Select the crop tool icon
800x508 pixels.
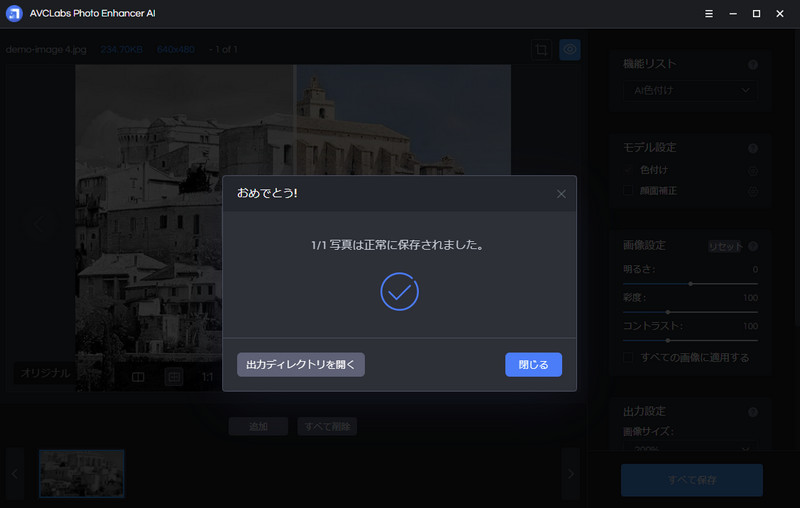pyautogui.click(x=541, y=49)
